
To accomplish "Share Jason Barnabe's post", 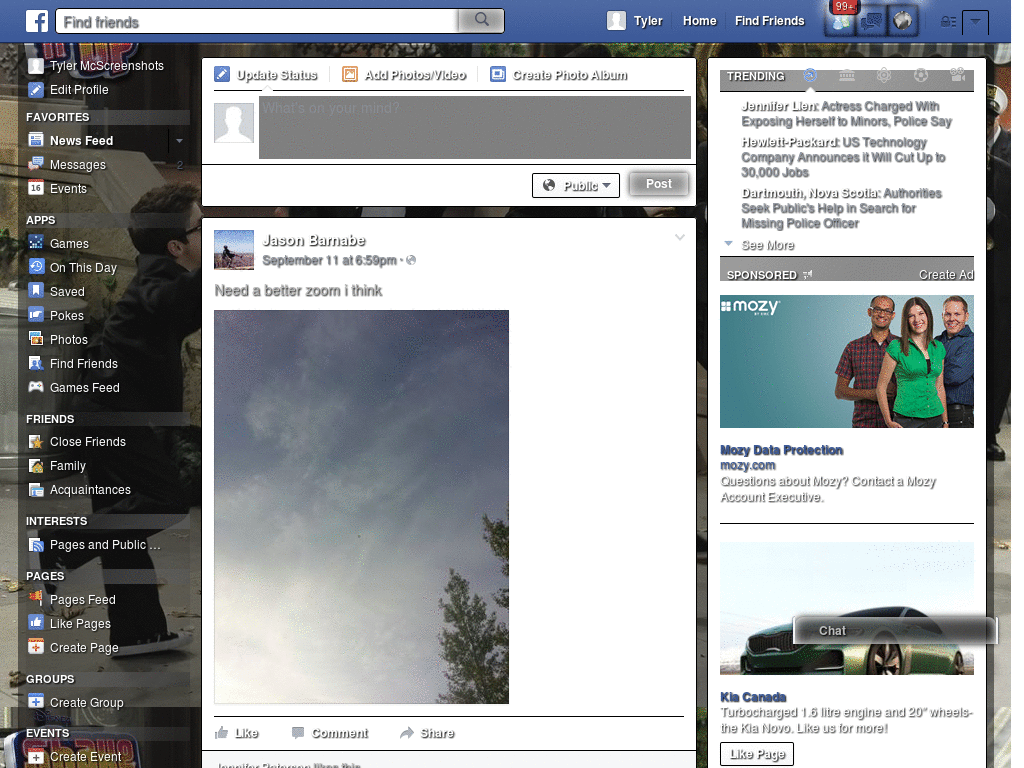I will click(x=427, y=733).
